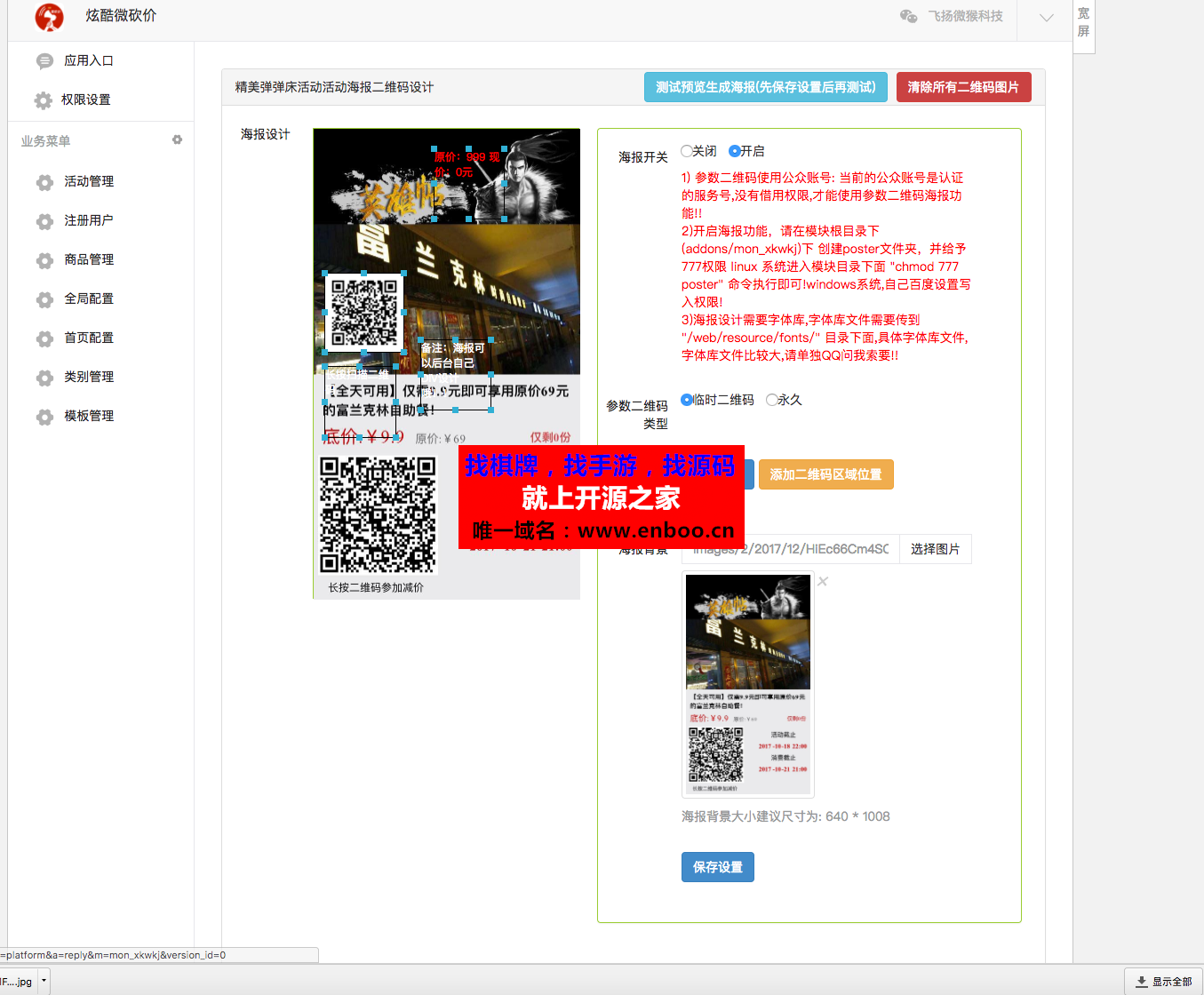This screenshot has height=995, width=1204.
Task: Click 长按二维码参加减价 caption on poster
Action: pos(376,587)
